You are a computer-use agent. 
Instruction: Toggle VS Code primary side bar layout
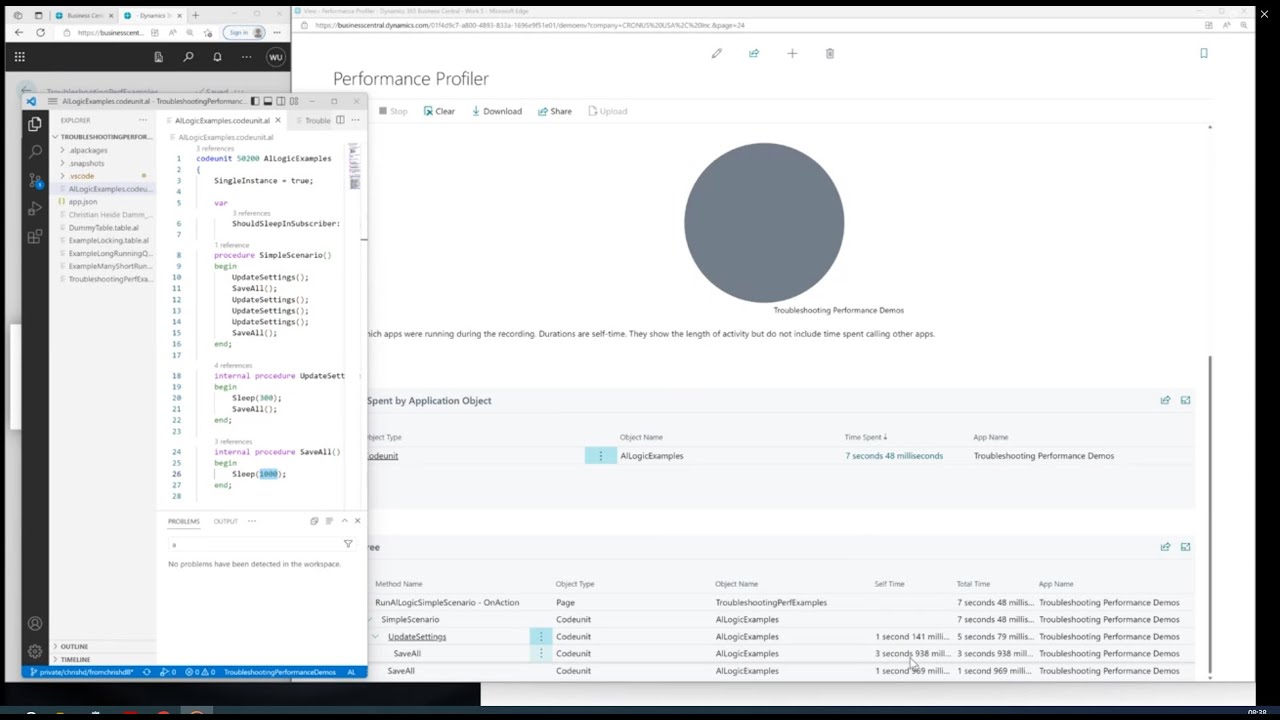(x=255, y=101)
